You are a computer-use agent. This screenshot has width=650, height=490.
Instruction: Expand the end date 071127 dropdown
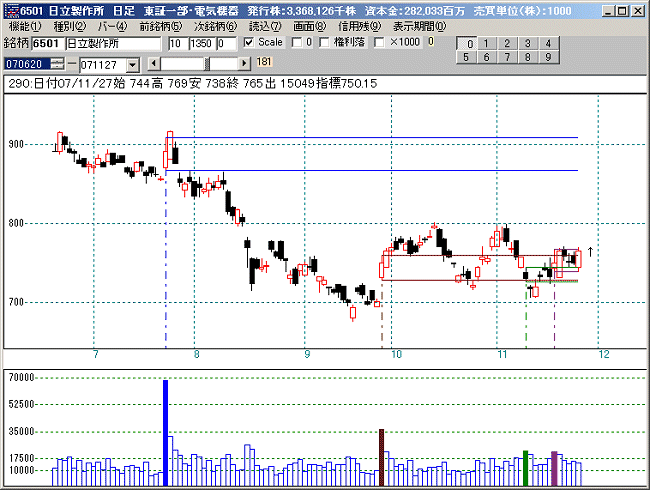pos(134,64)
